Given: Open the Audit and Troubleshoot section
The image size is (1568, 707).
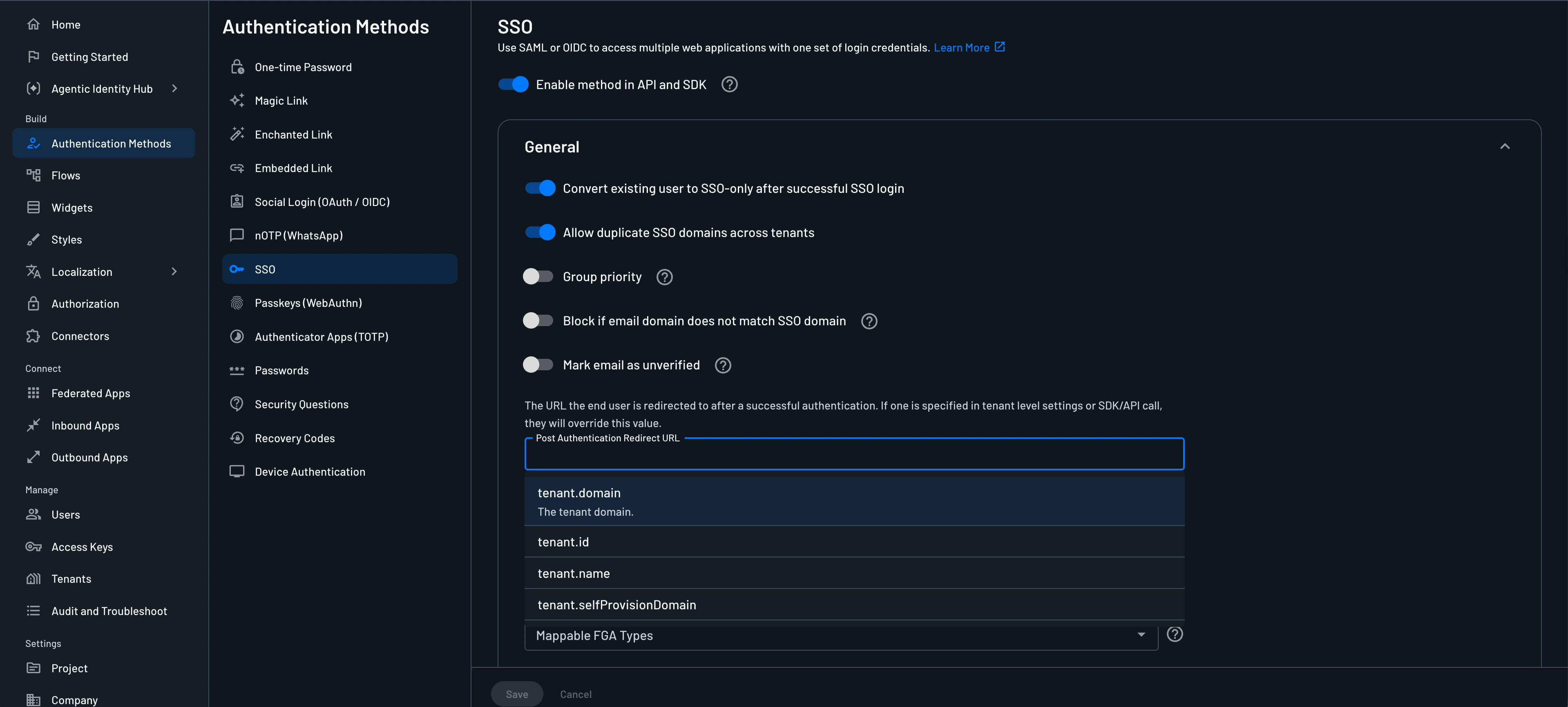Looking at the screenshot, I should pos(109,611).
